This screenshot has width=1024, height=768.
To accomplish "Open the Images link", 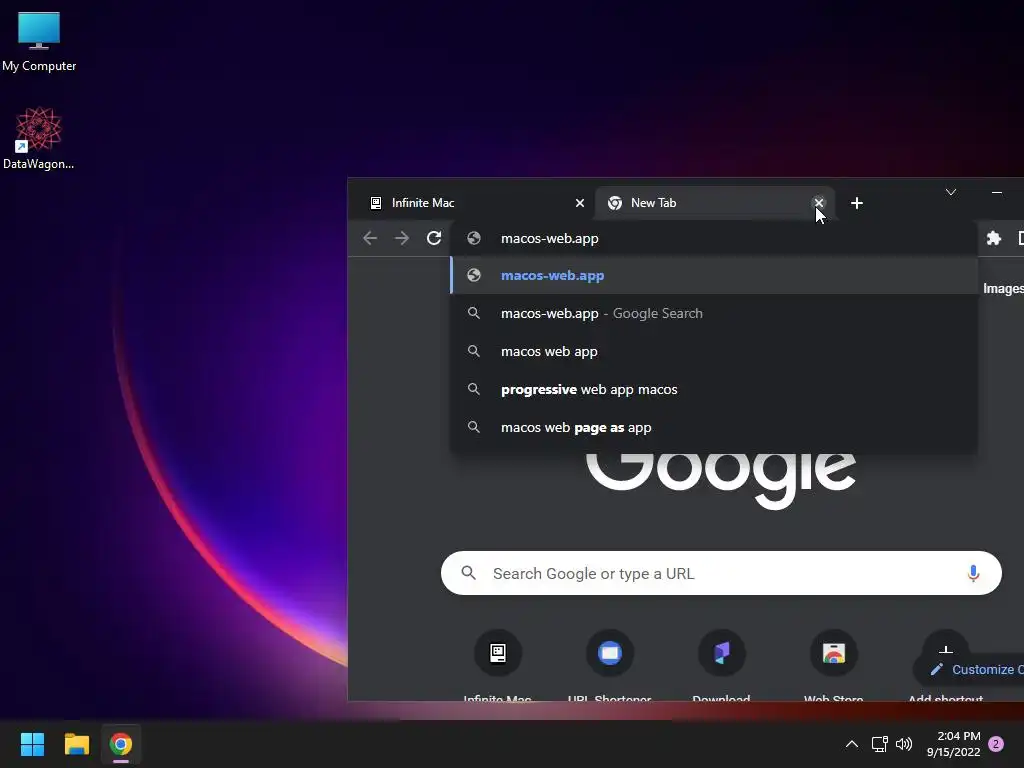I will (x=1003, y=289).
